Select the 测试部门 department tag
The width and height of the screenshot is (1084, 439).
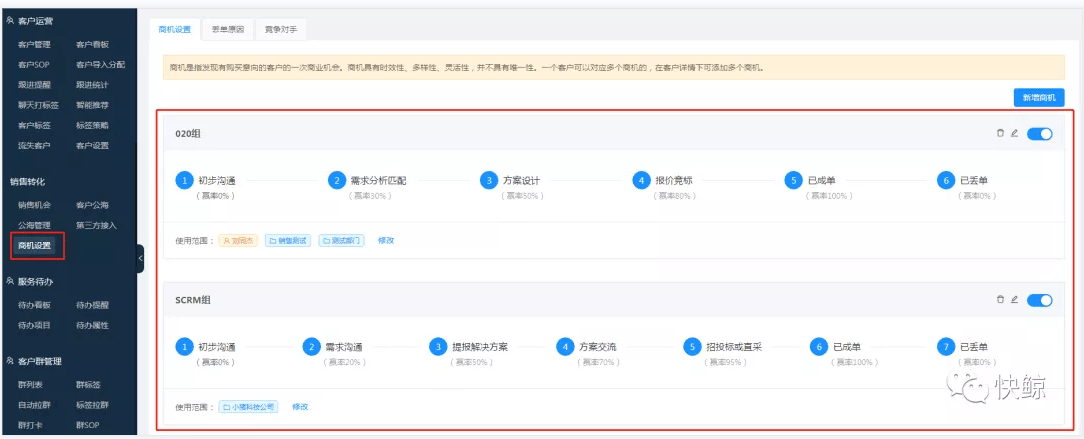[342, 241]
